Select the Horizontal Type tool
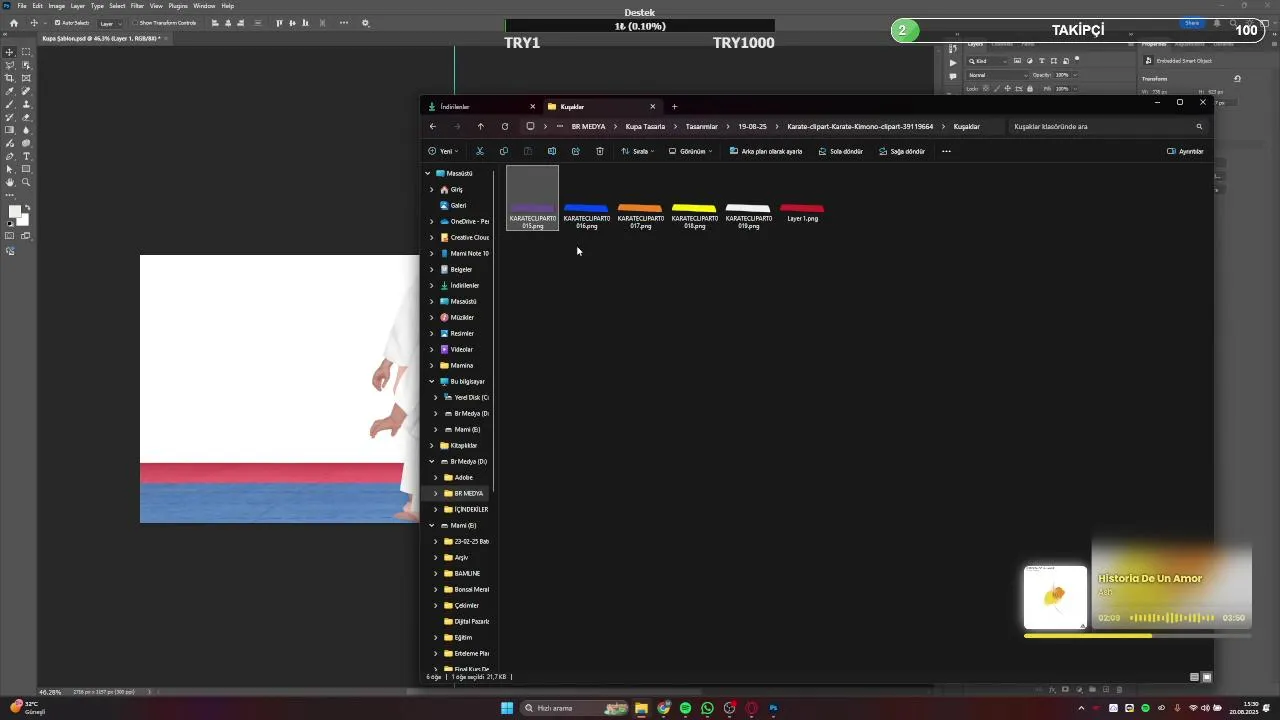Viewport: 1280px width, 720px height. [x=26, y=156]
